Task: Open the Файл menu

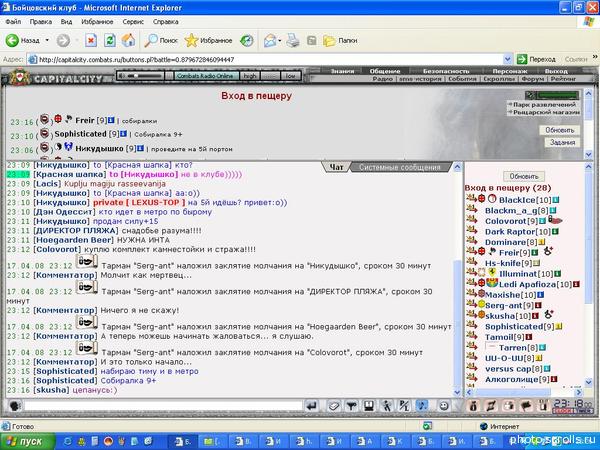Action: click(13, 22)
